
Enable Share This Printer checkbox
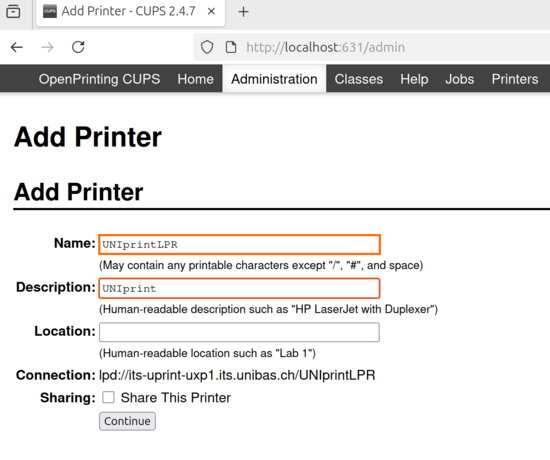coord(108,398)
